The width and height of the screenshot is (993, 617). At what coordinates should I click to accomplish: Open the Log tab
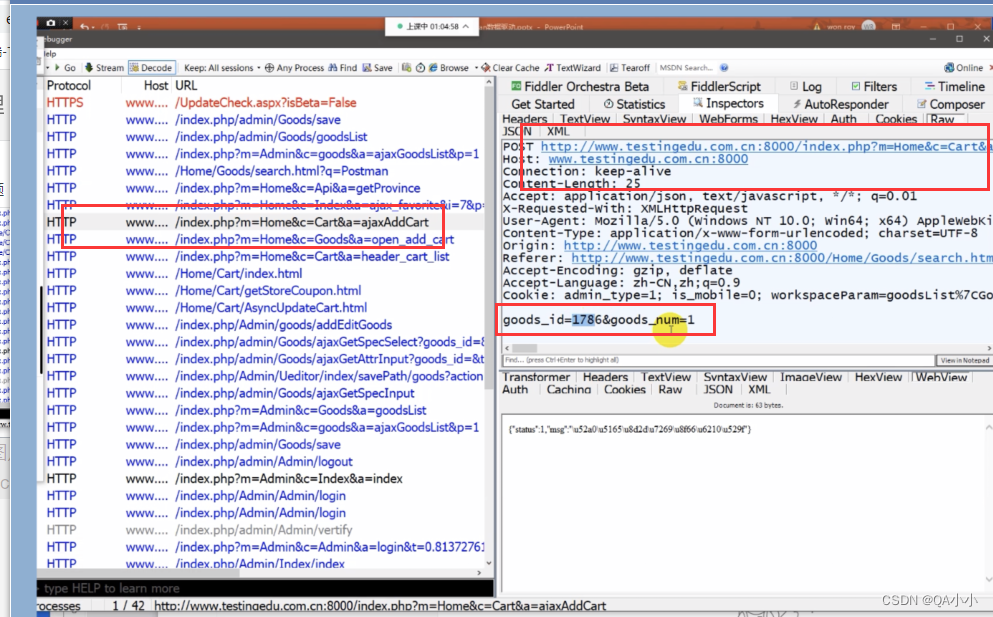(806, 86)
